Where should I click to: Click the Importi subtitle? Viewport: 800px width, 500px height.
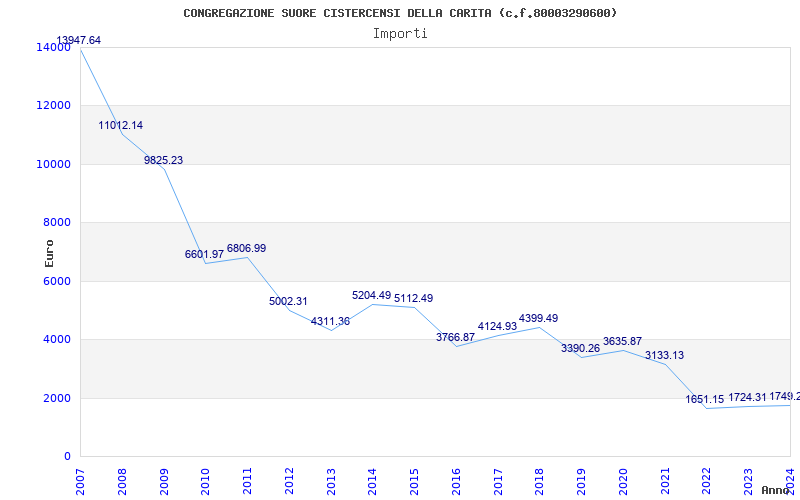click(x=400, y=34)
